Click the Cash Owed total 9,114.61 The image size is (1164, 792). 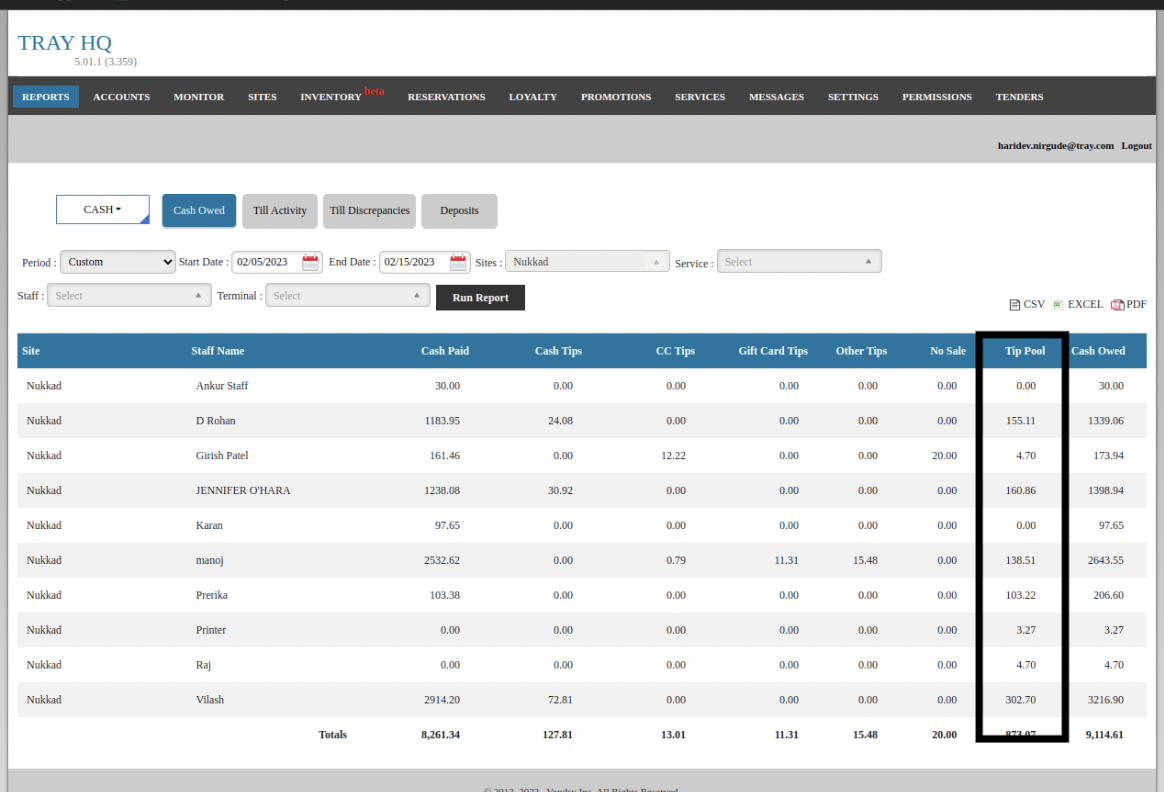1104,734
